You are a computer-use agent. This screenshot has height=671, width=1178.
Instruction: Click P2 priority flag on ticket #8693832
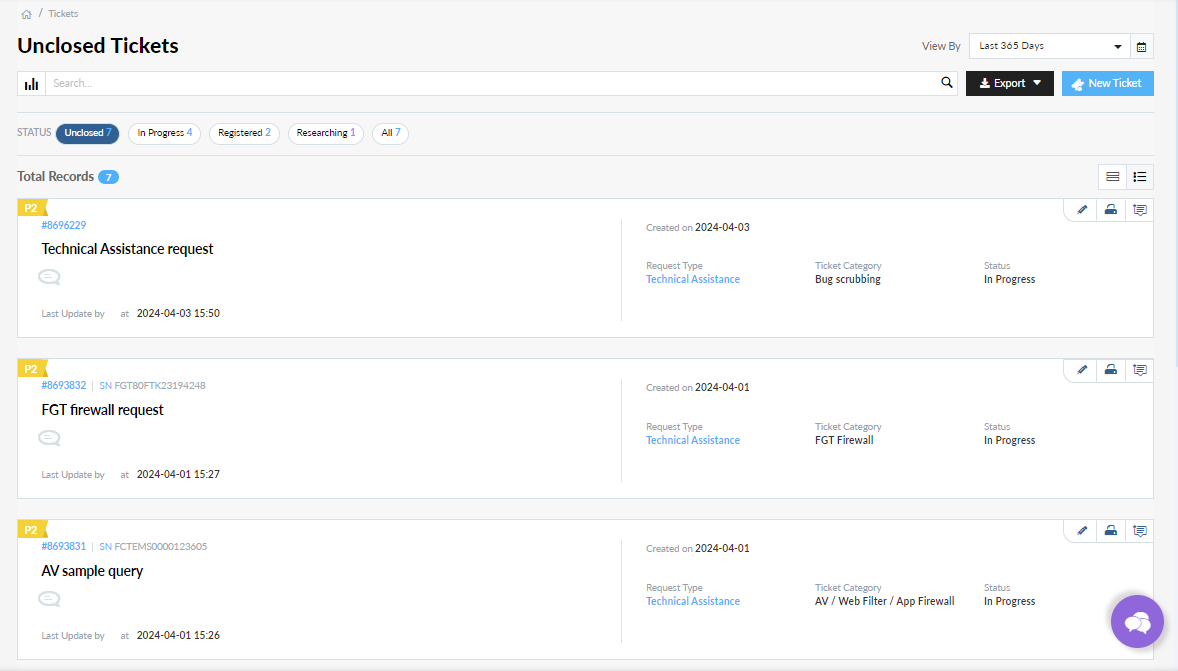(x=32, y=369)
